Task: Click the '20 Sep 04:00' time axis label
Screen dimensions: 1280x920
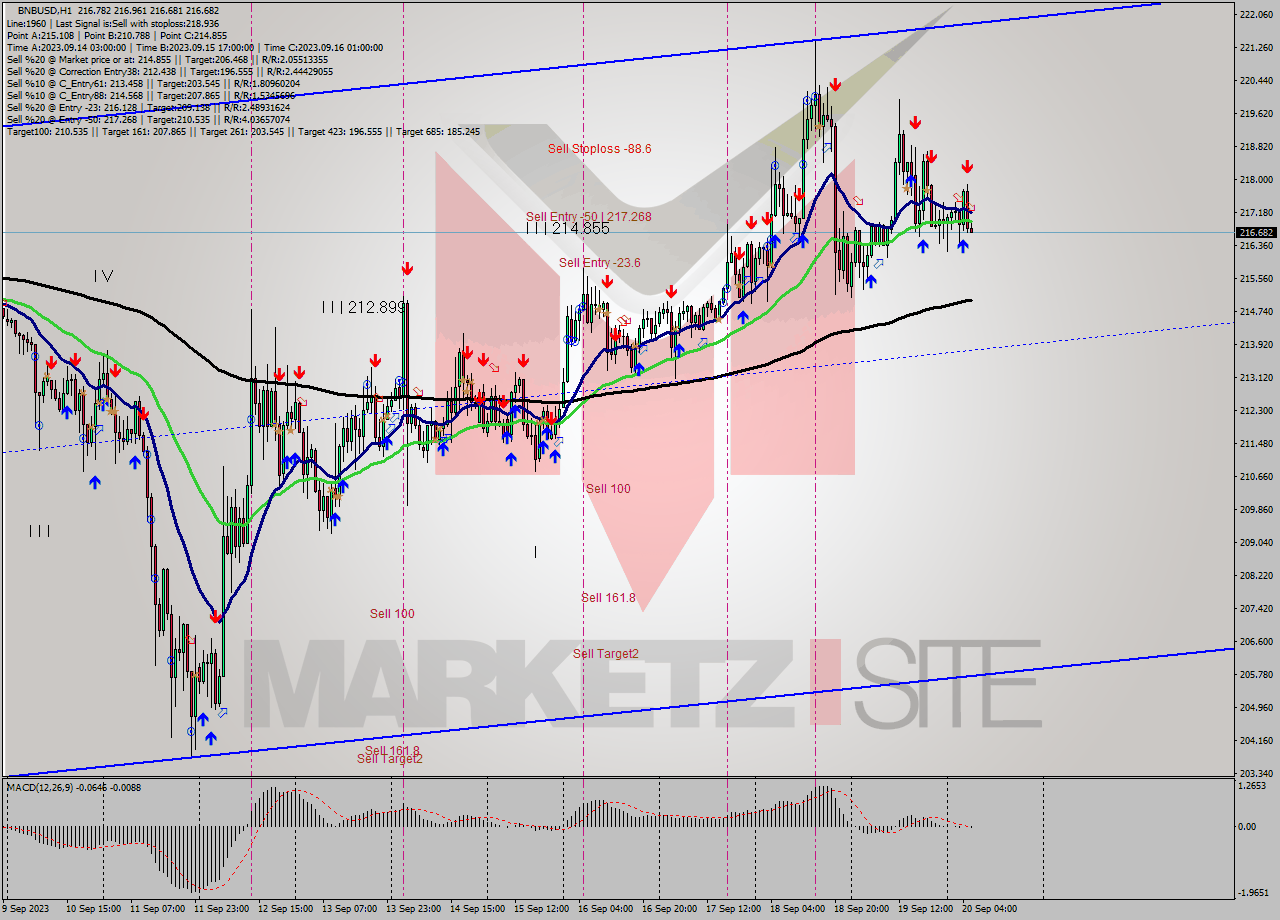Action: pyautogui.click(x=989, y=909)
